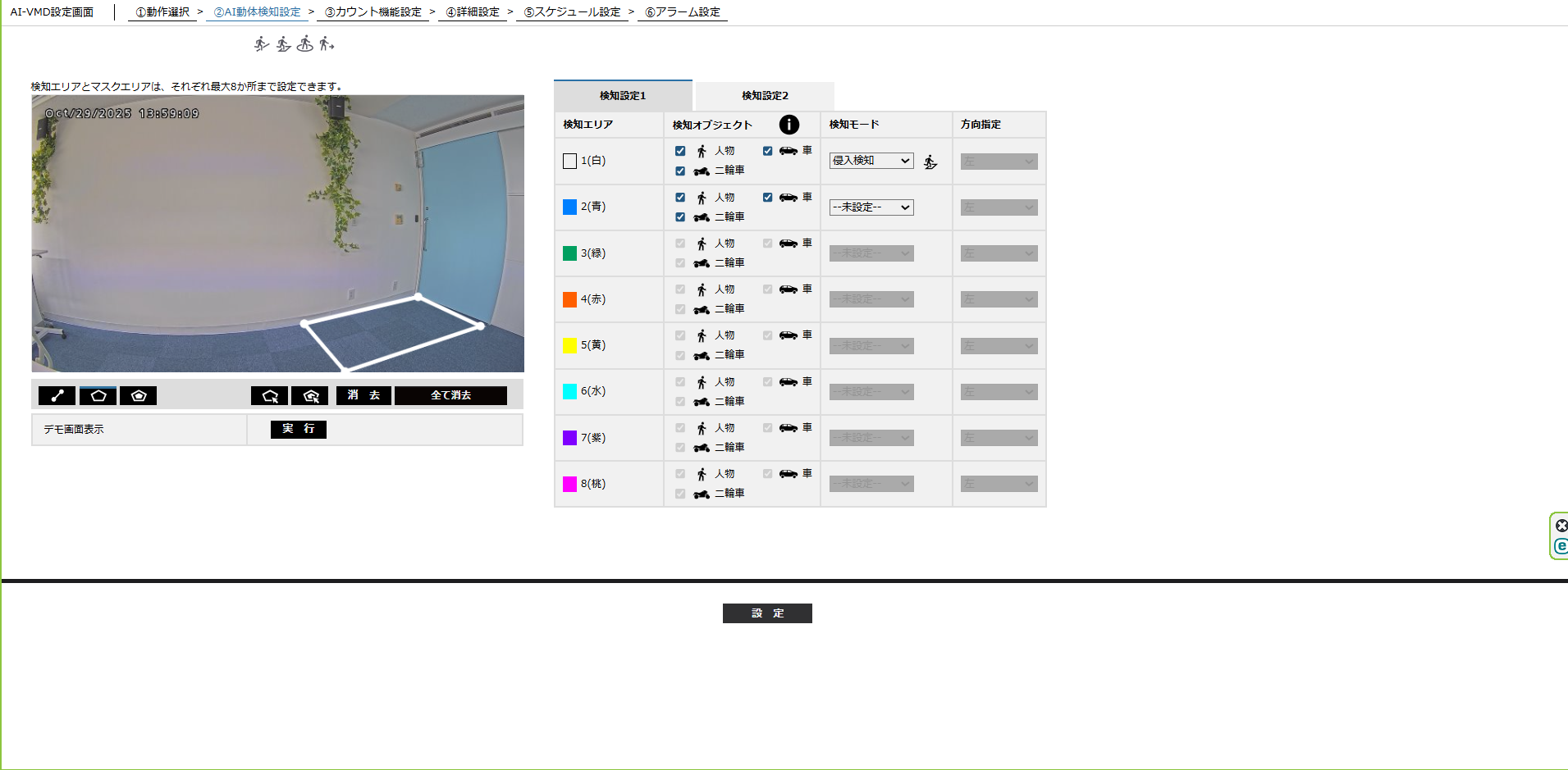Screen dimensions: 1568x770
Task: Uncheck 人物 for detection area 1(白)
Action: coord(680,151)
